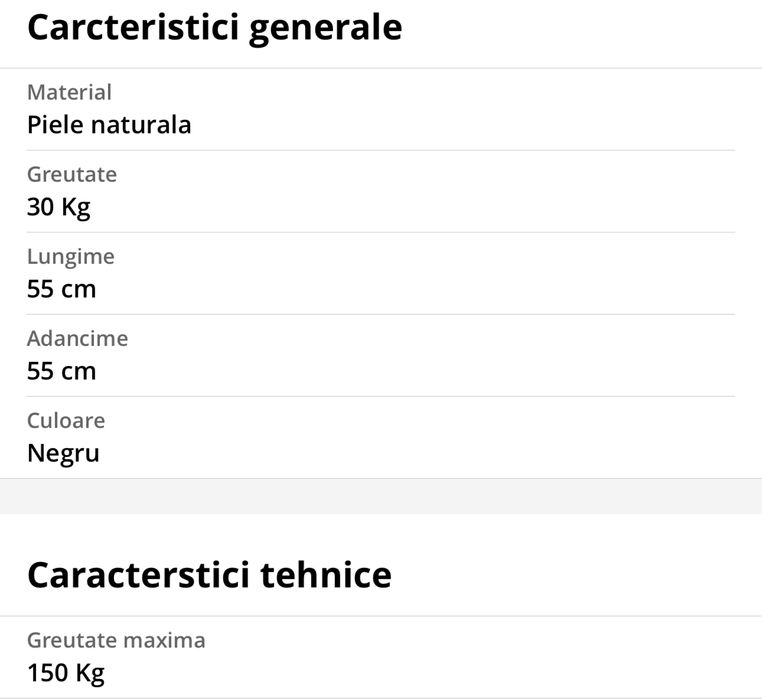The width and height of the screenshot is (762, 699).
Task: Select the "Lungime" field label
Action: (x=71, y=257)
